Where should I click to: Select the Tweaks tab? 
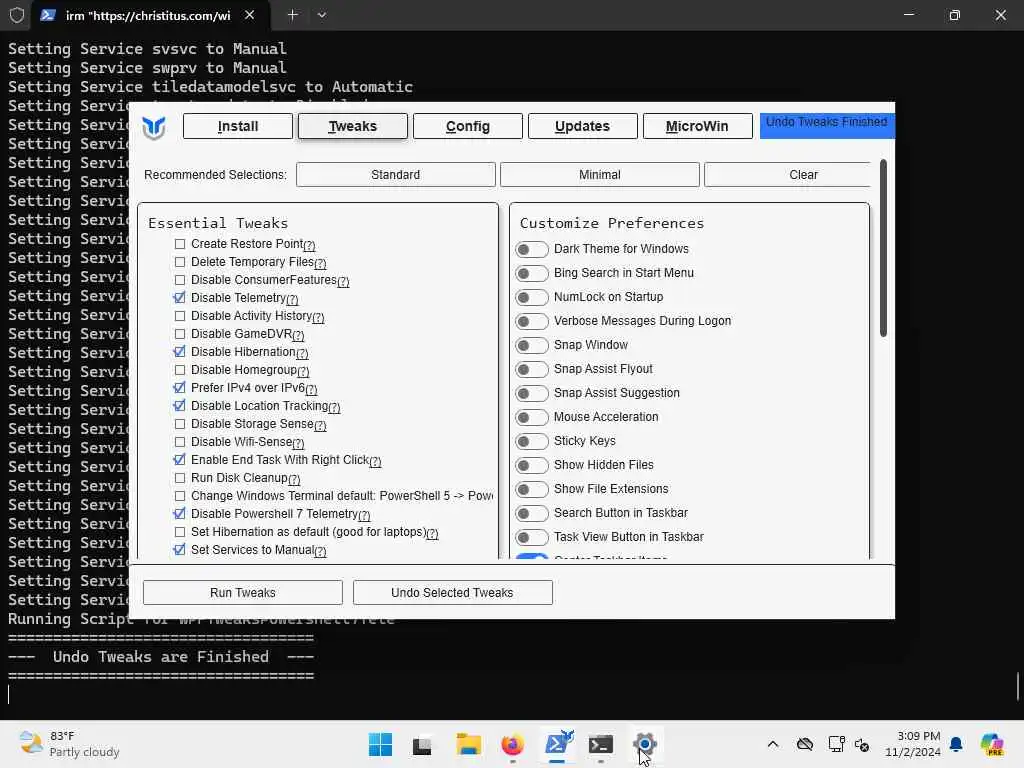(353, 126)
